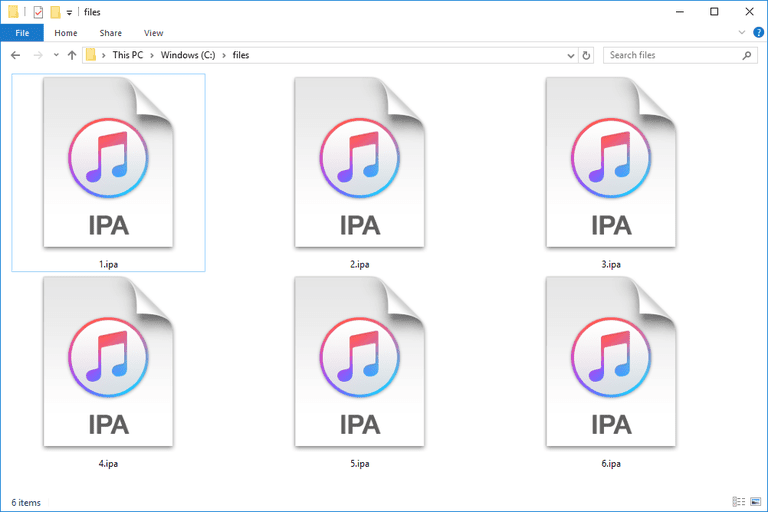The image size is (768, 512).
Task: Click the Windows (C:) breadcrumb
Action: coord(188,55)
